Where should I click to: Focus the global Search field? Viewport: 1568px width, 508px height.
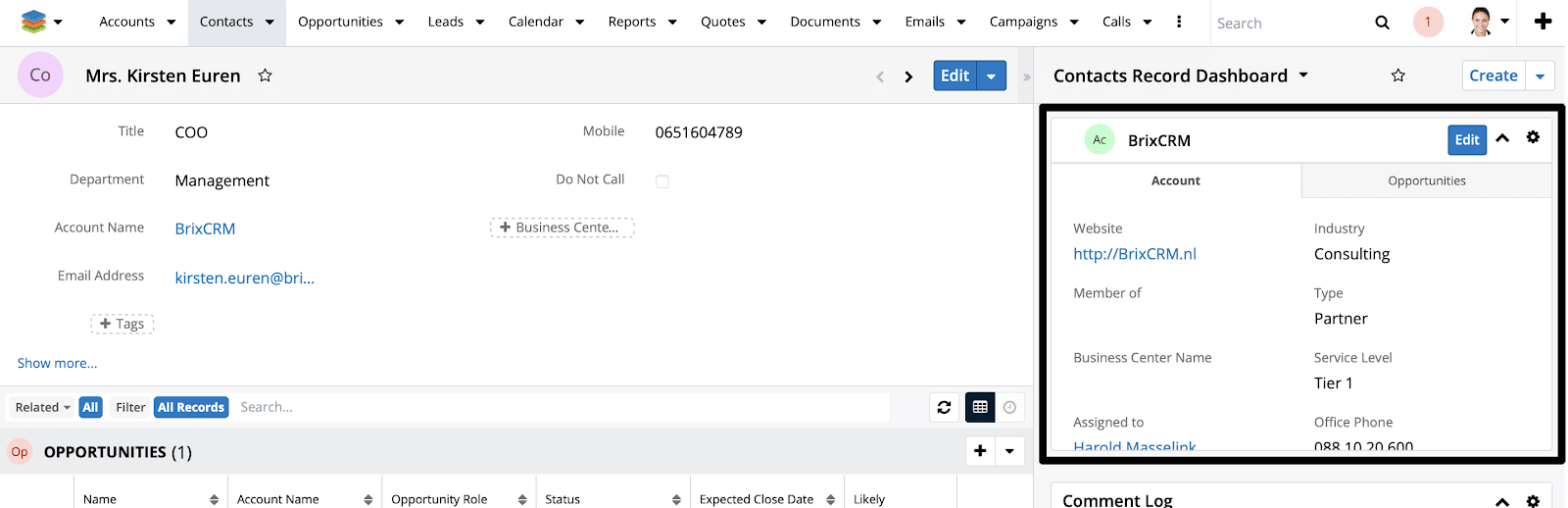pyautogui.click(x=1289, y=23)
